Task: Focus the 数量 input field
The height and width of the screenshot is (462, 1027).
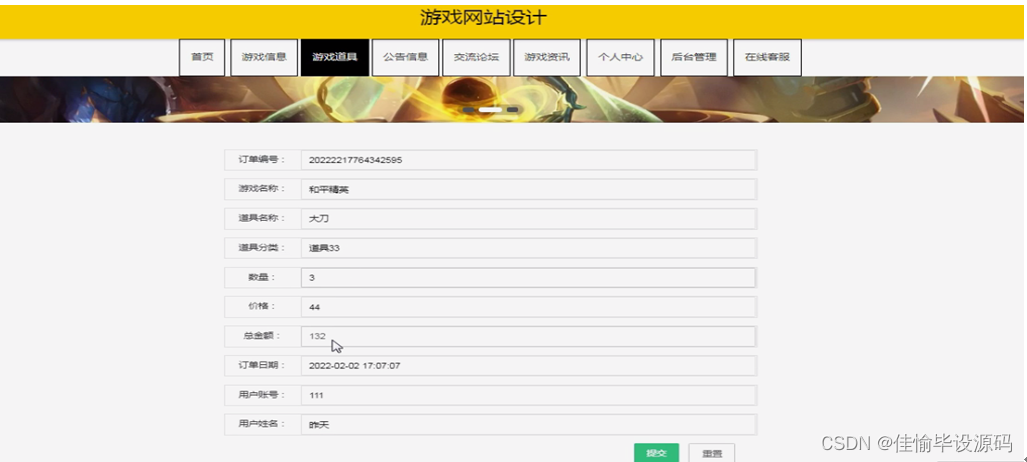Action: point(529,277)
